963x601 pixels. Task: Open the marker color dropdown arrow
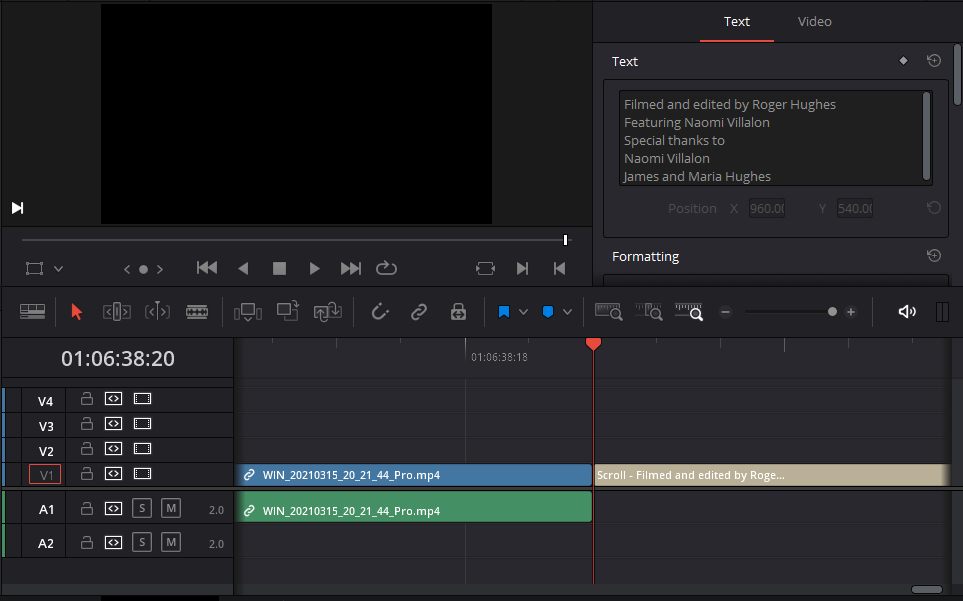point(567,312)
